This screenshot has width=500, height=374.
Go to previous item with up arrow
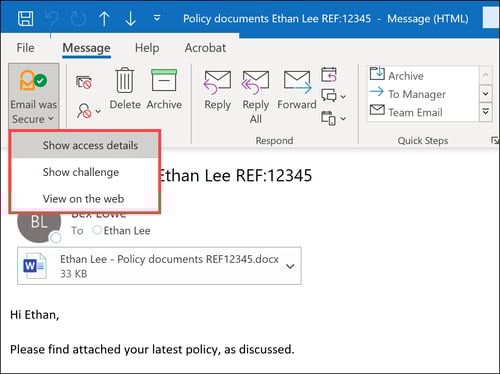[x=104, y=18]
